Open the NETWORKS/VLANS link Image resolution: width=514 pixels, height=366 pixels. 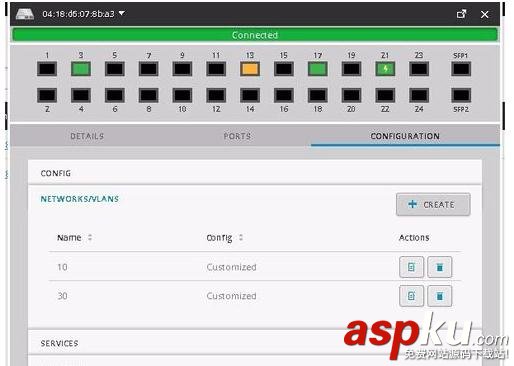(80, 199)
